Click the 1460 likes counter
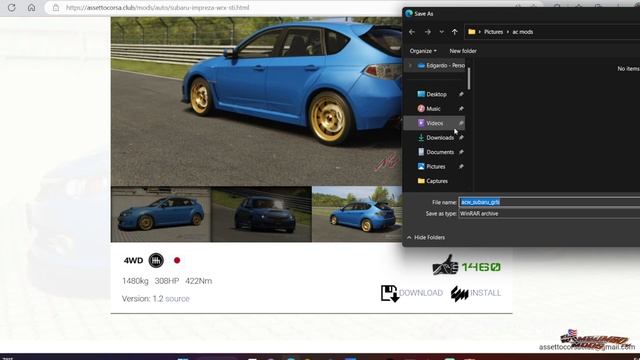The height and width of the screenshot is (360, 640). tap(481, 267)
